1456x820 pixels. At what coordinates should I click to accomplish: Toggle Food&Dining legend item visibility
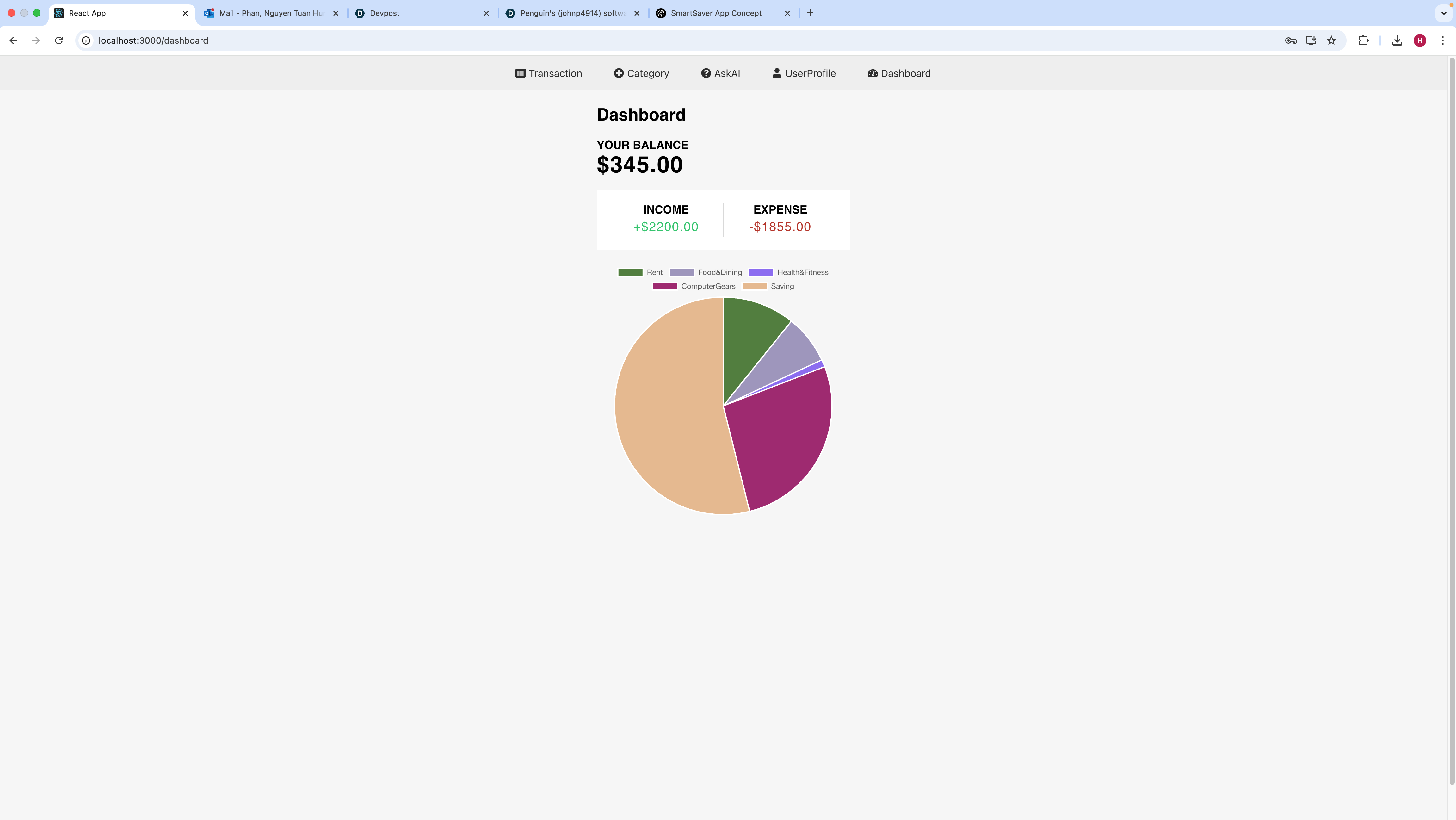719,273
